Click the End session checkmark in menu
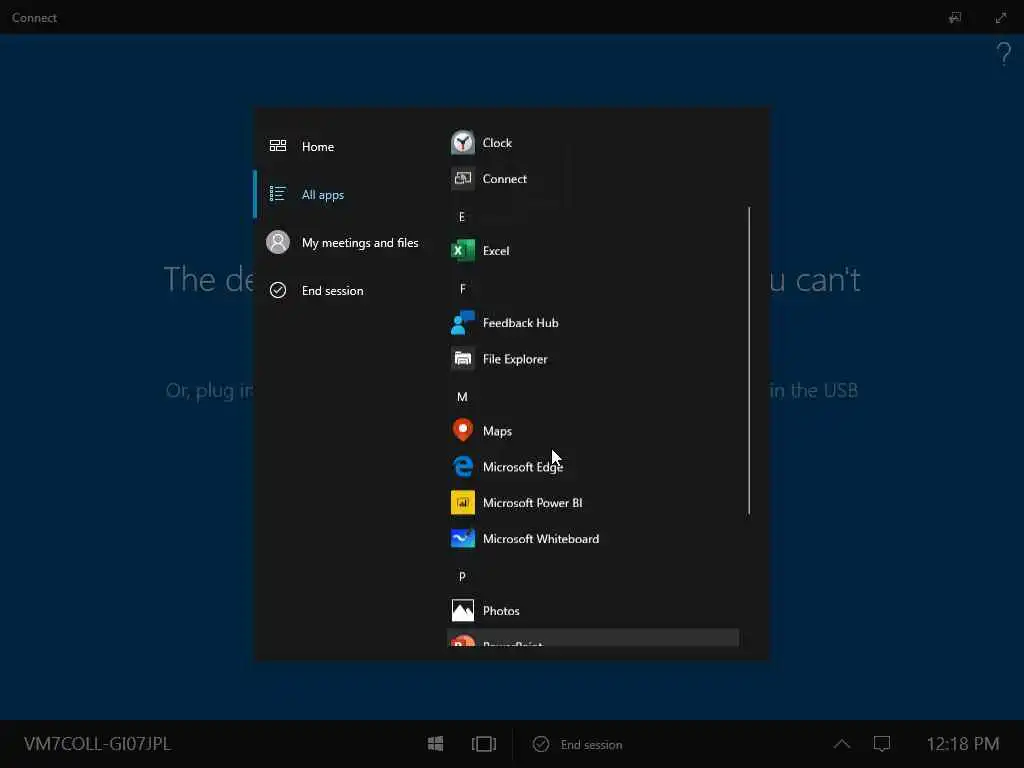 tap(278, 290)
